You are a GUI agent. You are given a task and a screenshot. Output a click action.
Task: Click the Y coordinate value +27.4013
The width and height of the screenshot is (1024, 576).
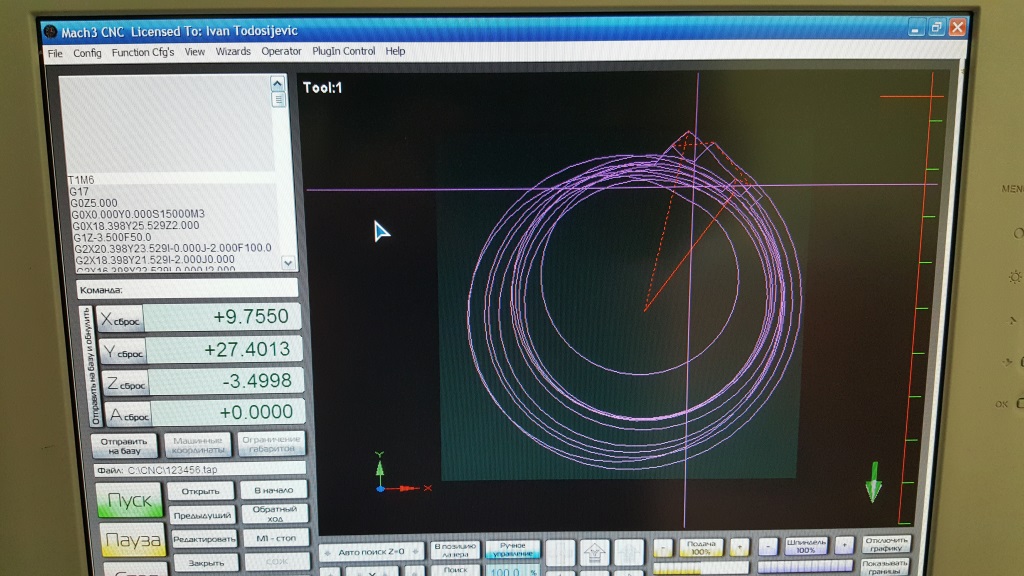click(225, 349)
